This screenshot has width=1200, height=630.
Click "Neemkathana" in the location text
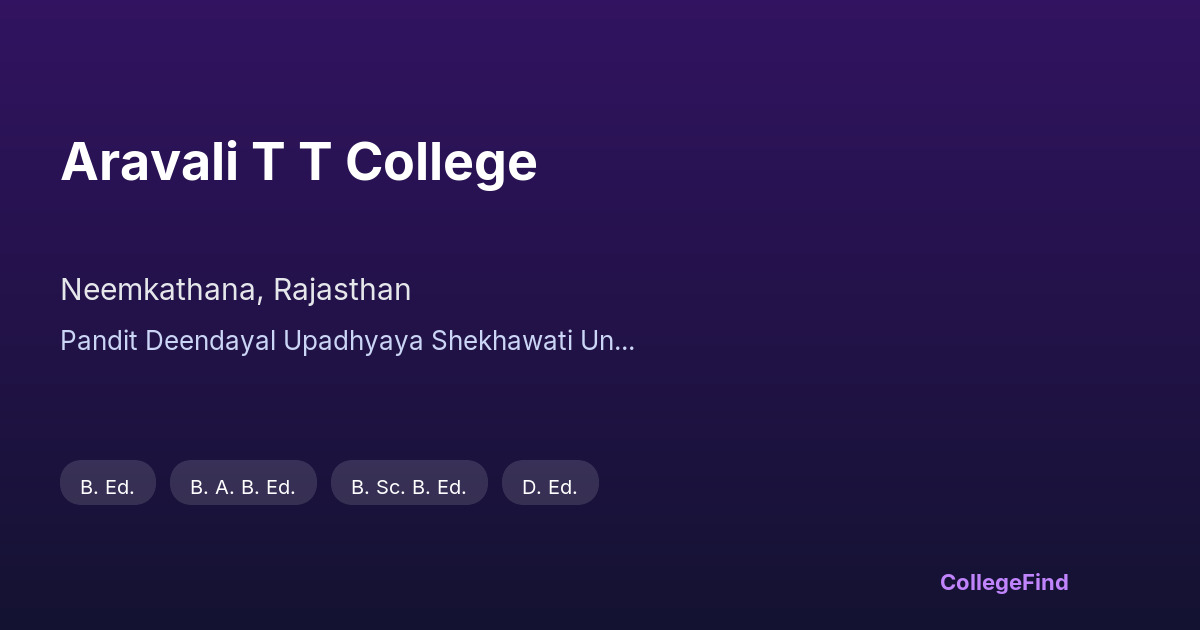[x=162, y=290]
